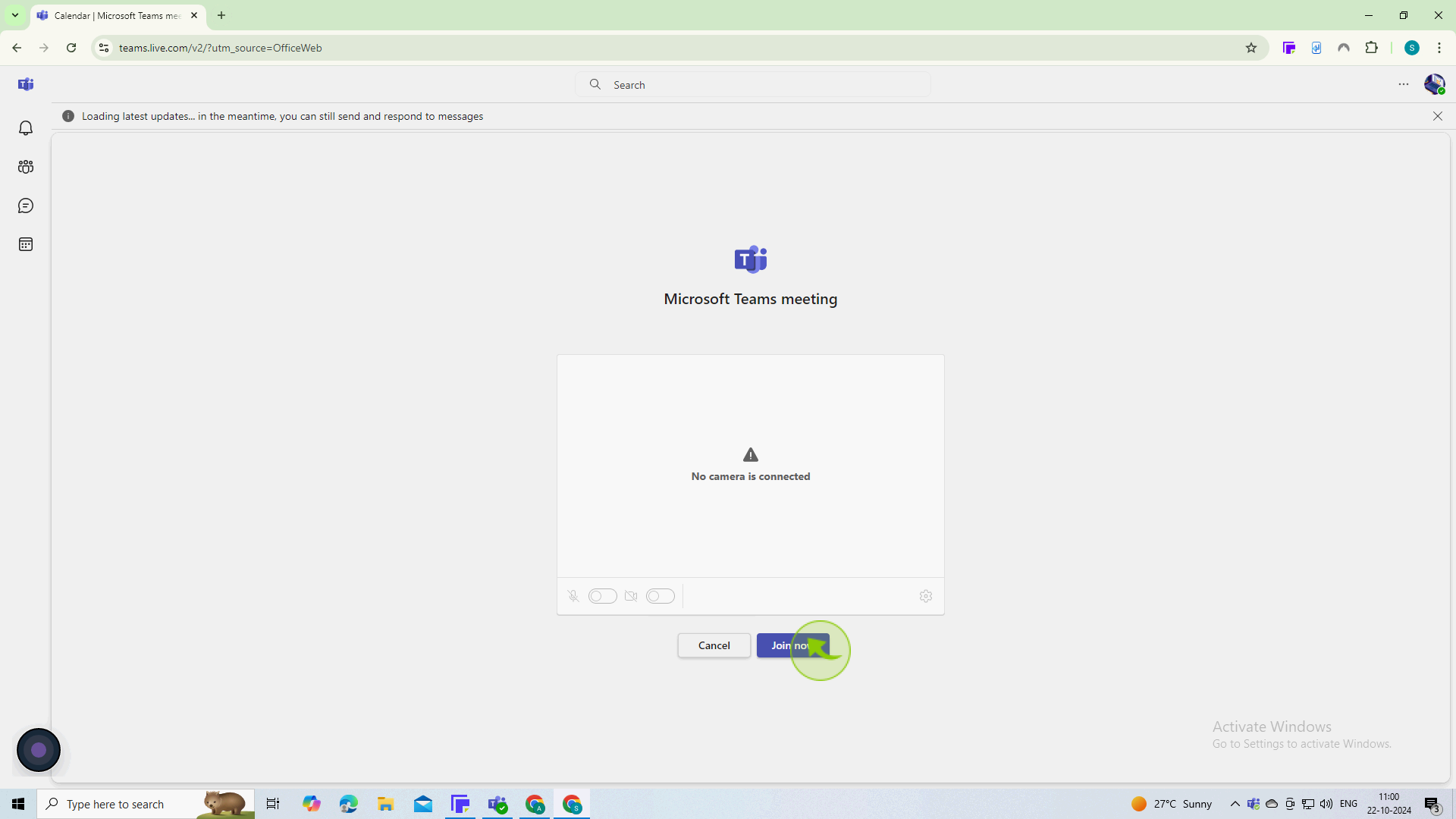
Task: Click the taskbar search box
Action: coord(146,804)
